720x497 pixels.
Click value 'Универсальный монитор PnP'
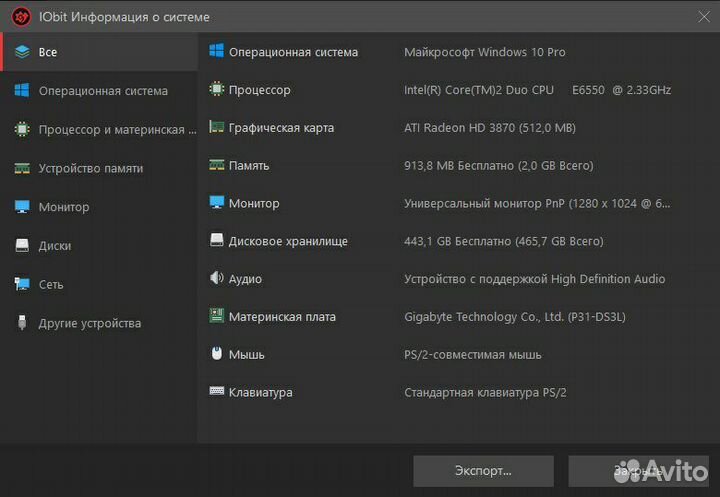484,203
